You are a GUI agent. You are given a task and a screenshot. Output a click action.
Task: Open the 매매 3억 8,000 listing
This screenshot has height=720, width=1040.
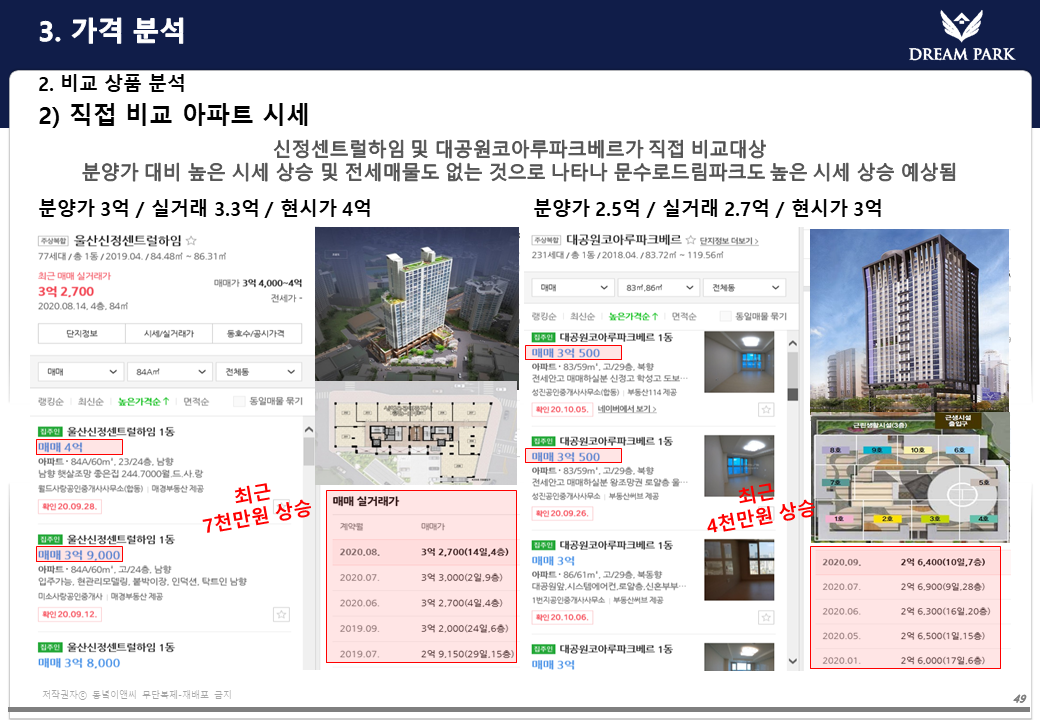[79, 663]
